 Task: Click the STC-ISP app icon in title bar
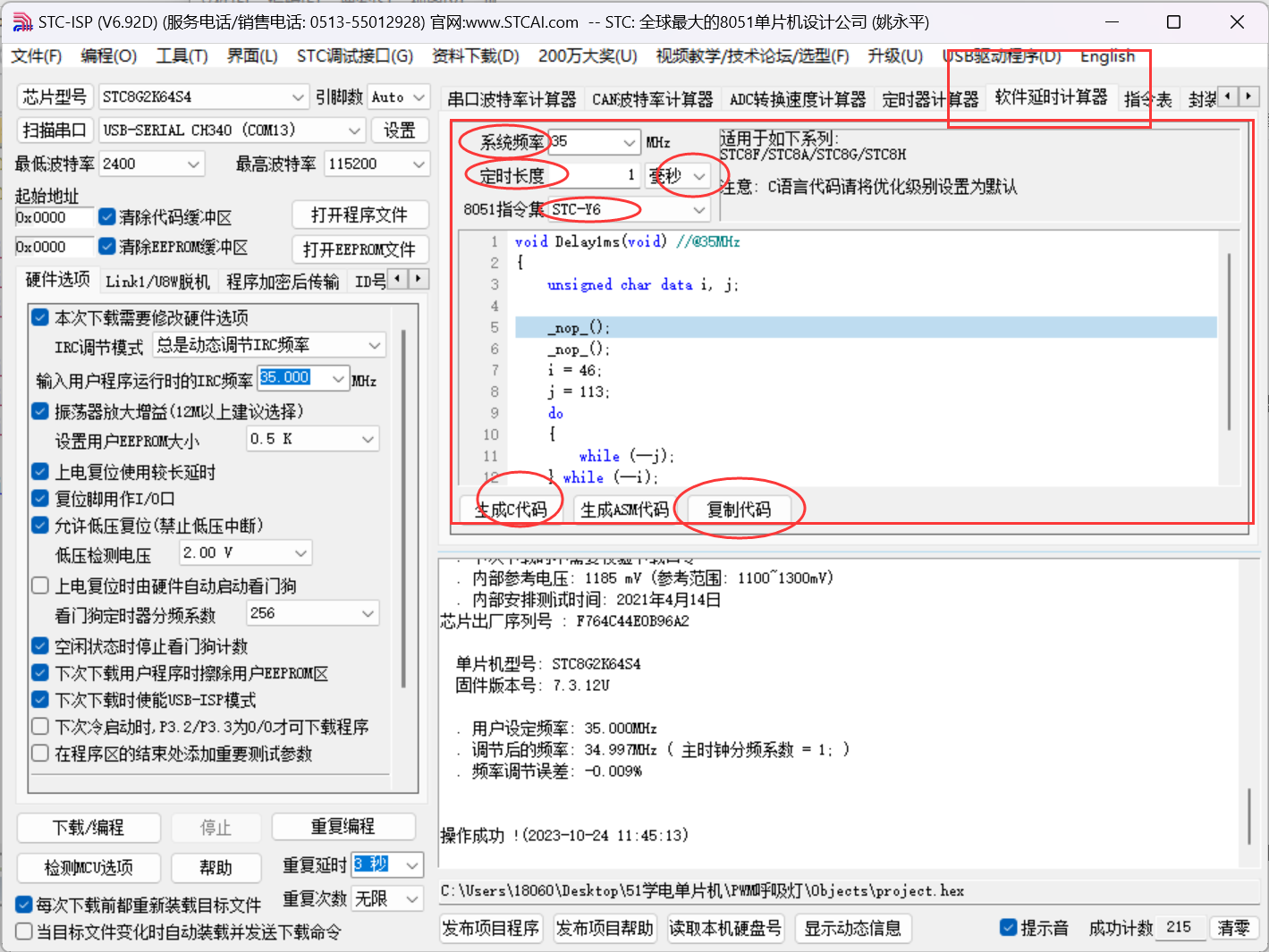(23, 21)
